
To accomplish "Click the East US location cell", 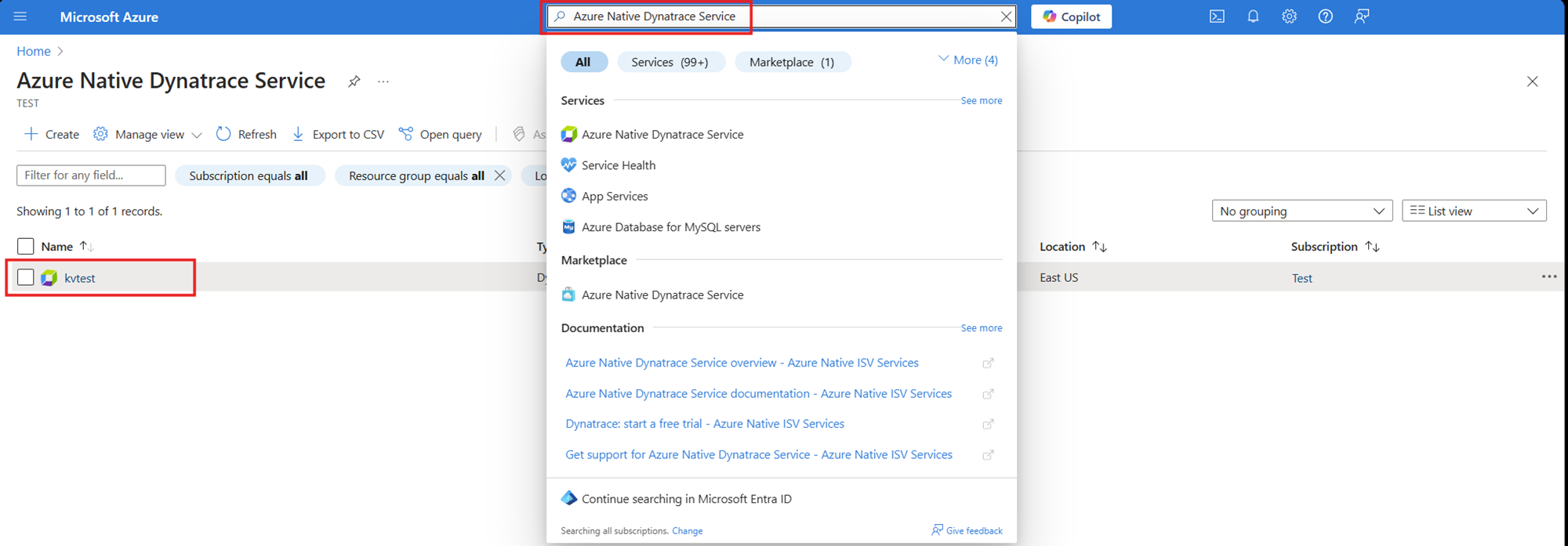I will (x=1059, y=277).
